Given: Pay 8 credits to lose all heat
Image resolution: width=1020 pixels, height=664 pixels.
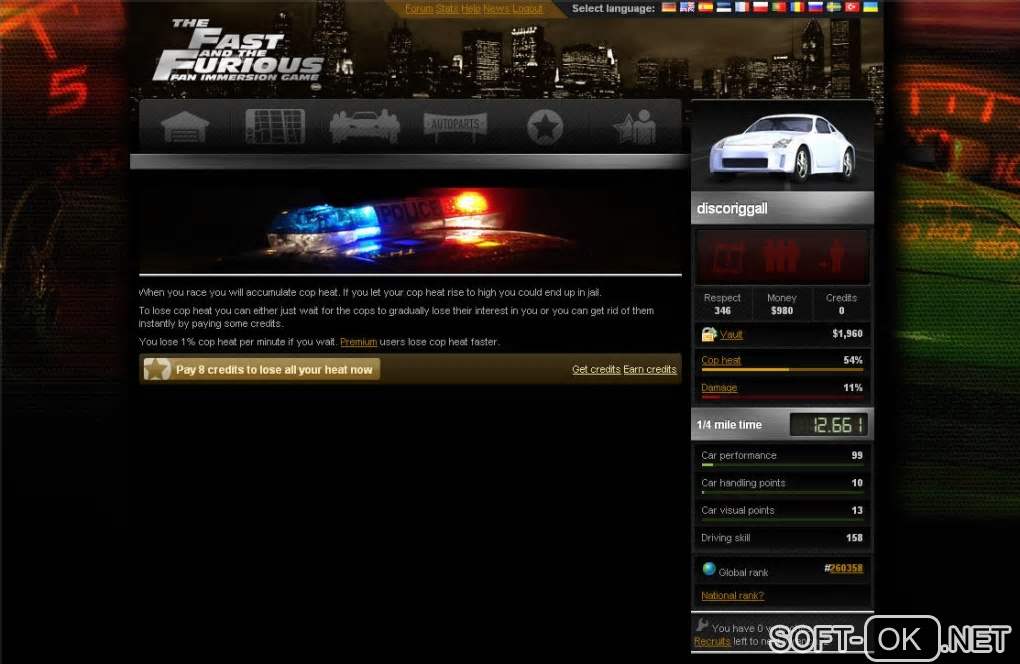Looking at the screenshot, I should coord(261,369).
